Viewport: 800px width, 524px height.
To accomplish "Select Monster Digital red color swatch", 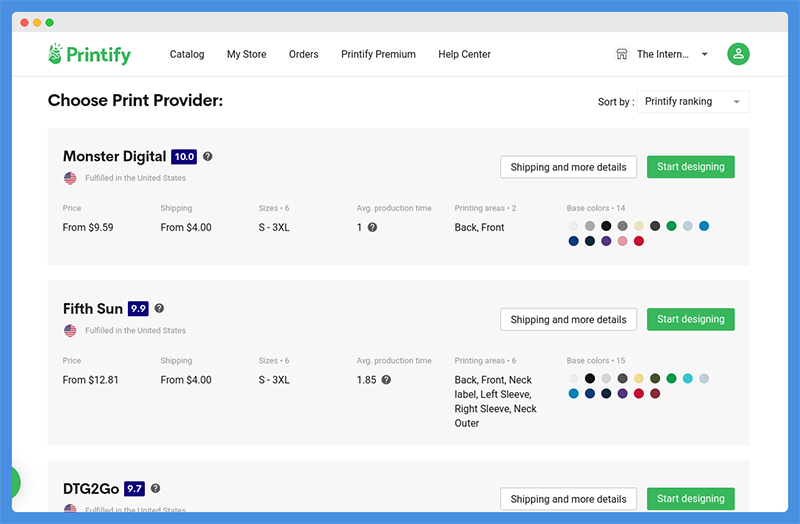I will pos(639,241).
